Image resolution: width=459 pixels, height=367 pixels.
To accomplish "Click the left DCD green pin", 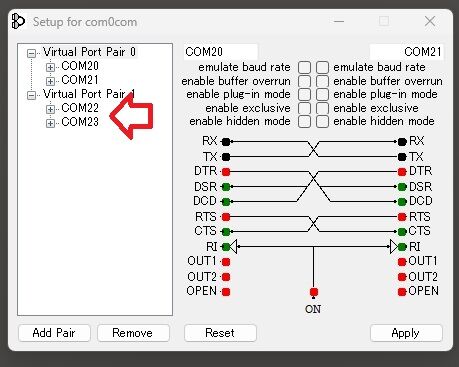I will click(226, 202).
